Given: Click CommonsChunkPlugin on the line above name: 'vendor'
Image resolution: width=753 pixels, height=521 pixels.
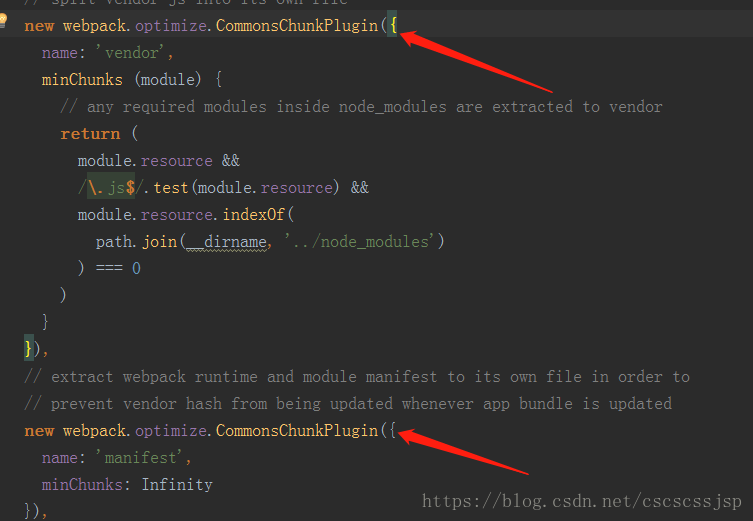Looking at the screenshot, I should click(297, 26).
